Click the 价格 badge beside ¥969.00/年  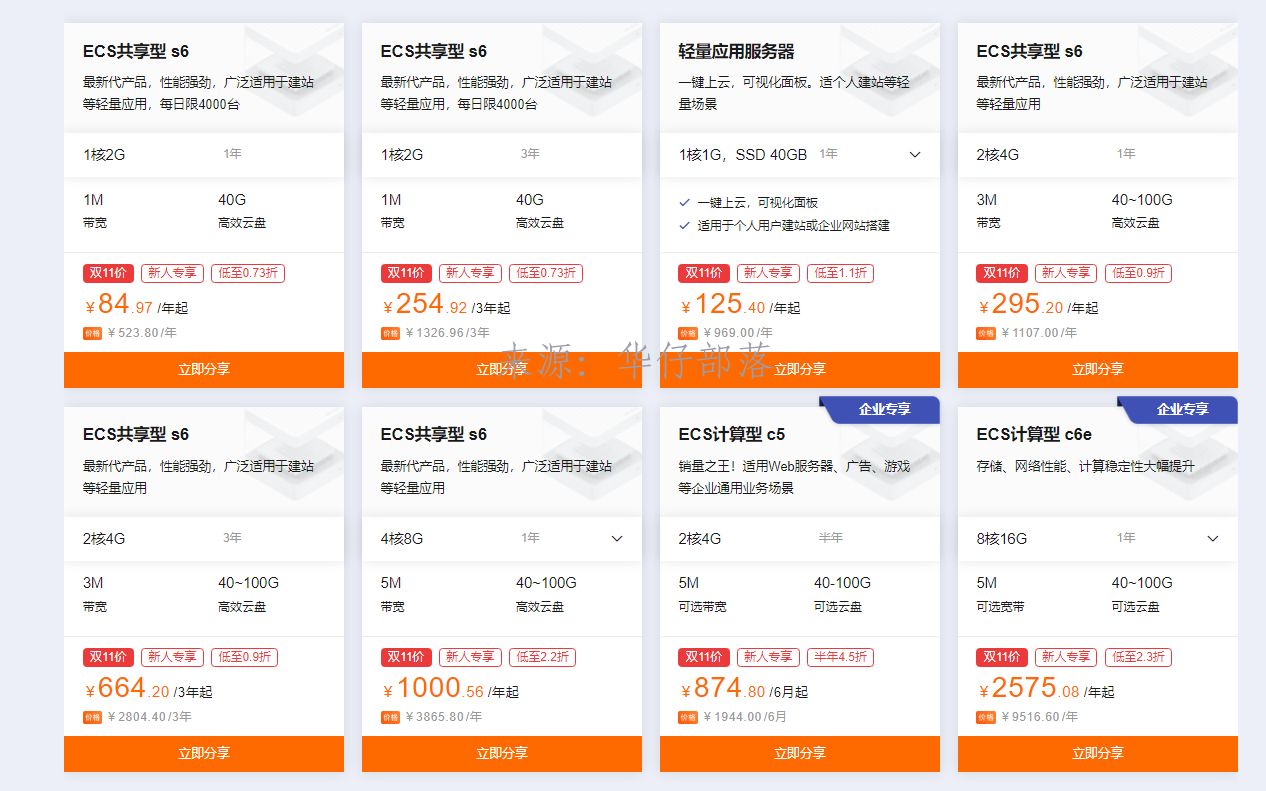point(688,333)
